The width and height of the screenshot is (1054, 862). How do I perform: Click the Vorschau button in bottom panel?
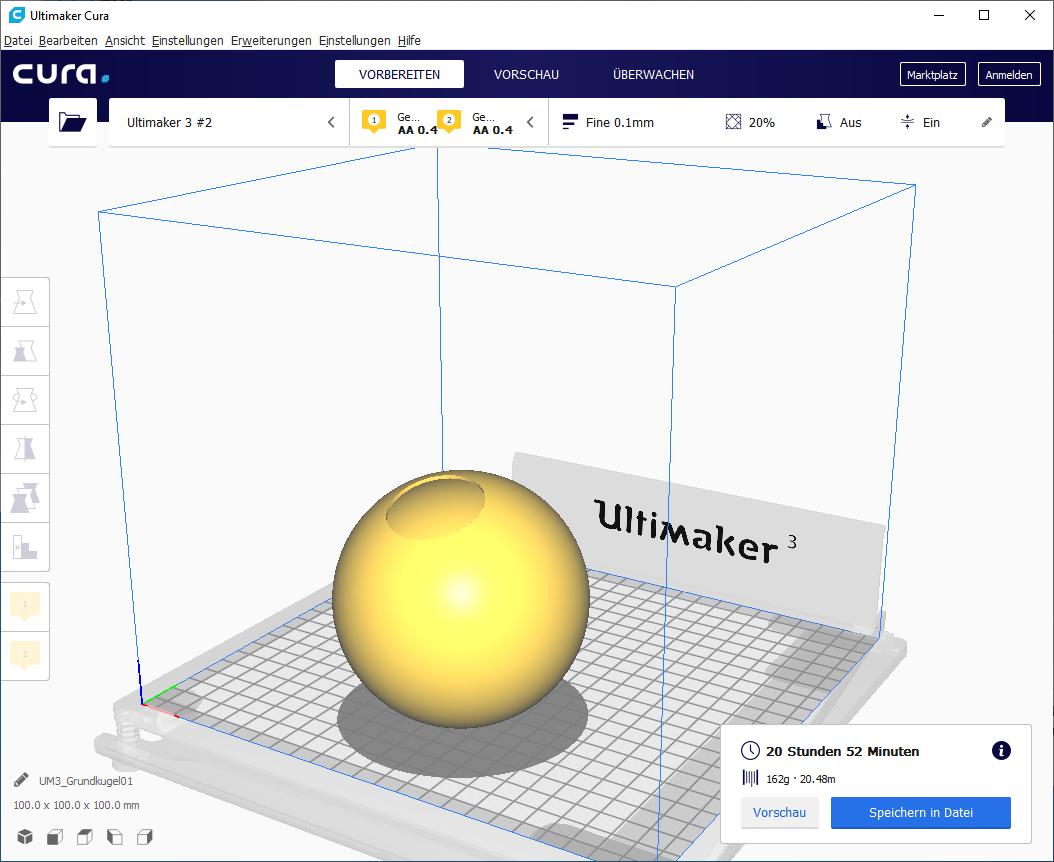point(779,812)
